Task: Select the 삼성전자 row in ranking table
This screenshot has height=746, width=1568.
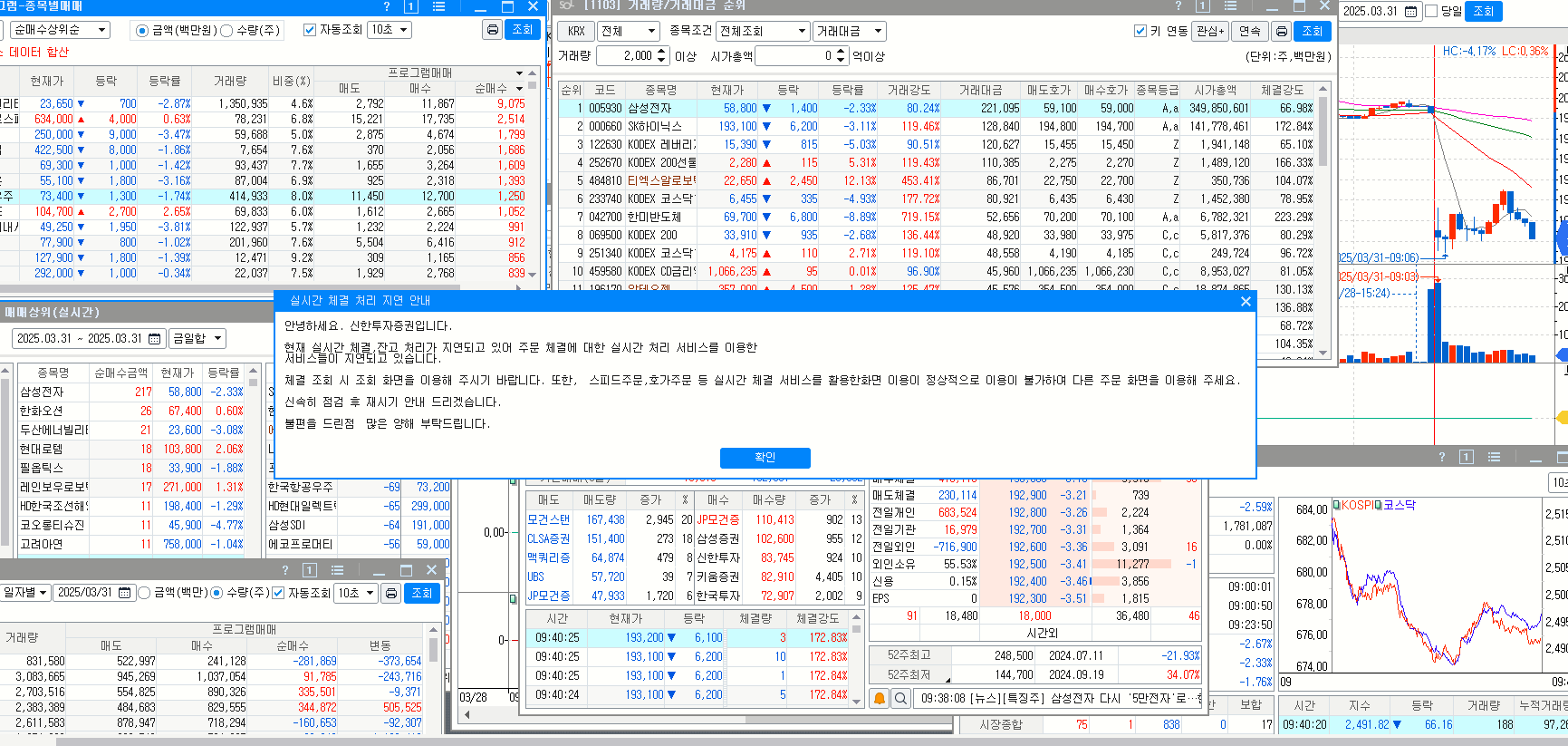Action: point(935,108)
